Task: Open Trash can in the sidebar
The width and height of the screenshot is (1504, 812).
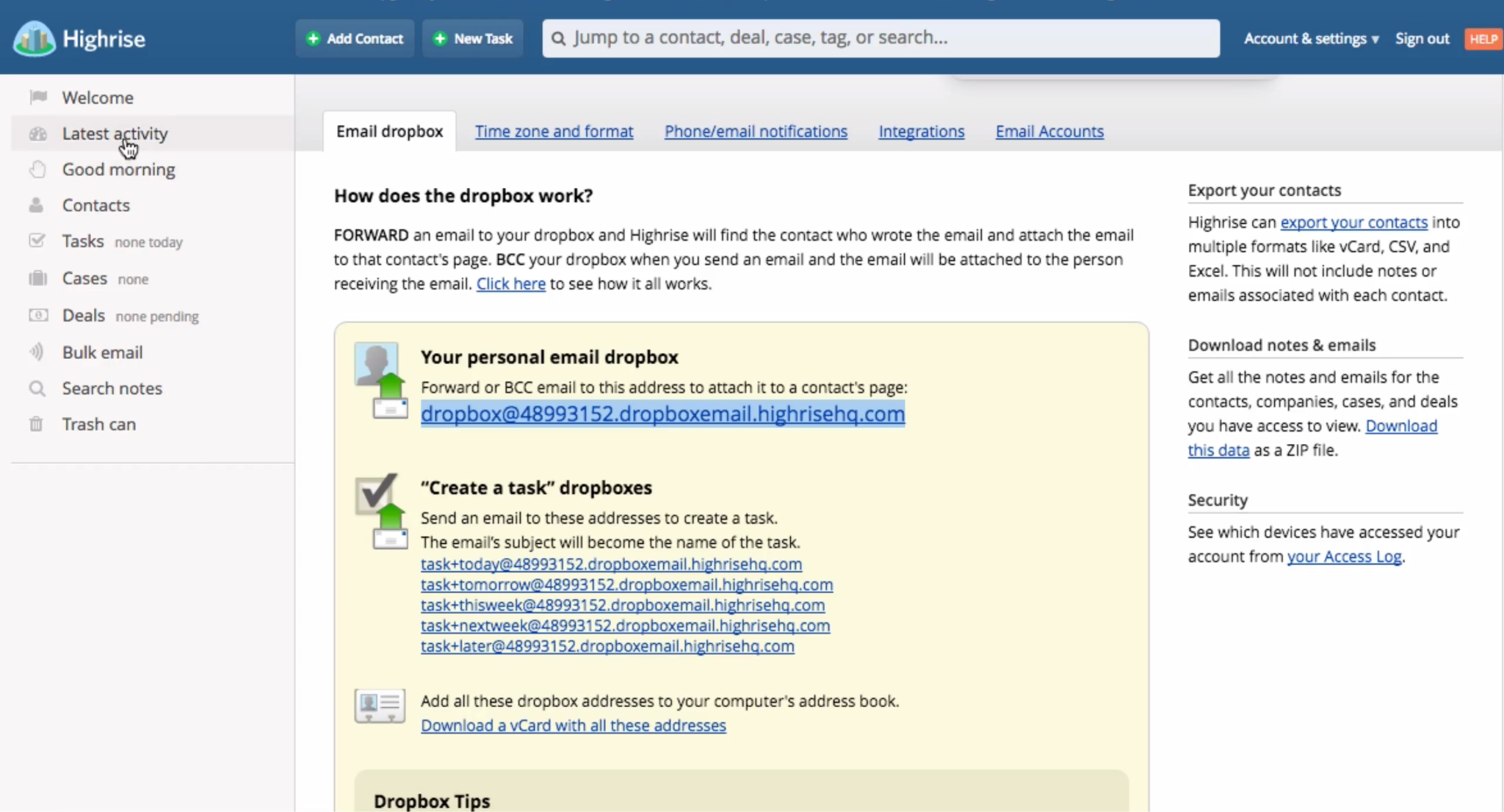Action: (99, 424)
